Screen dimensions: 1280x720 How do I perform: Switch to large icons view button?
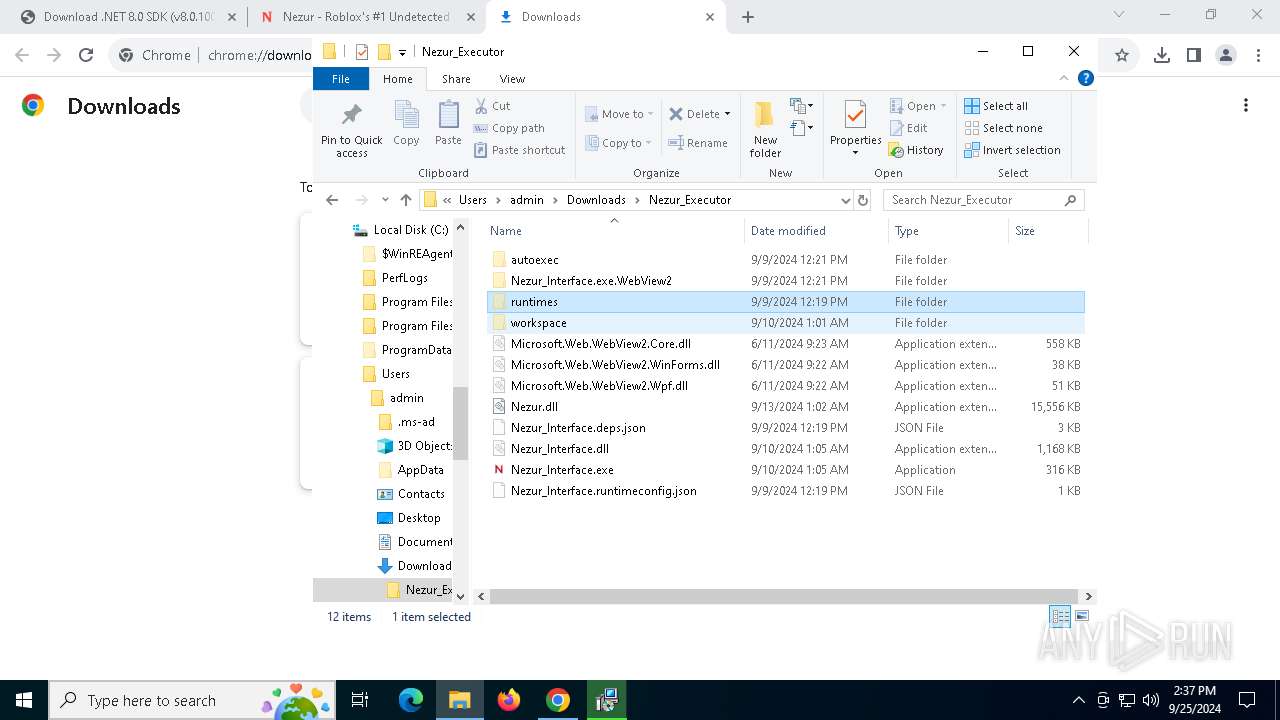(1081, 616)
